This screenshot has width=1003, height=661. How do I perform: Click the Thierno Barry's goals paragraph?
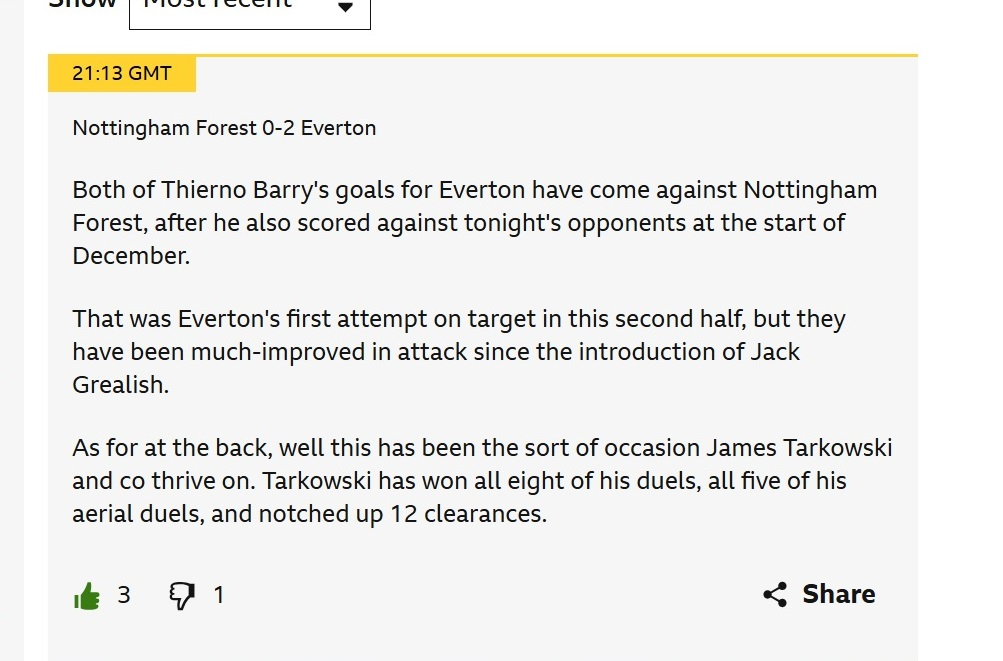point(474,222)
